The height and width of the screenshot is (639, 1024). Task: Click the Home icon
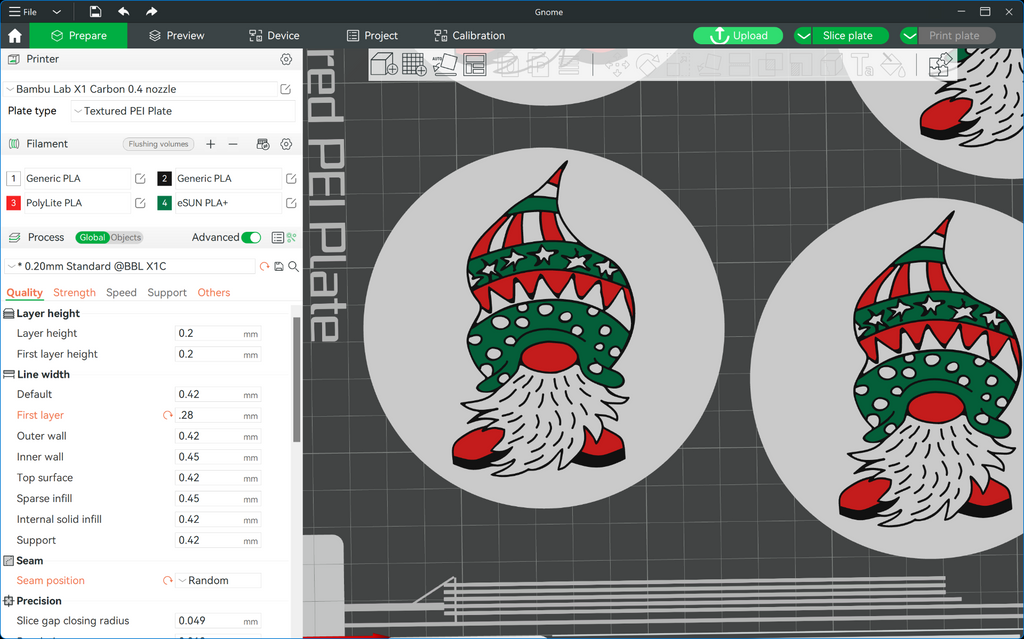(15, 35)
